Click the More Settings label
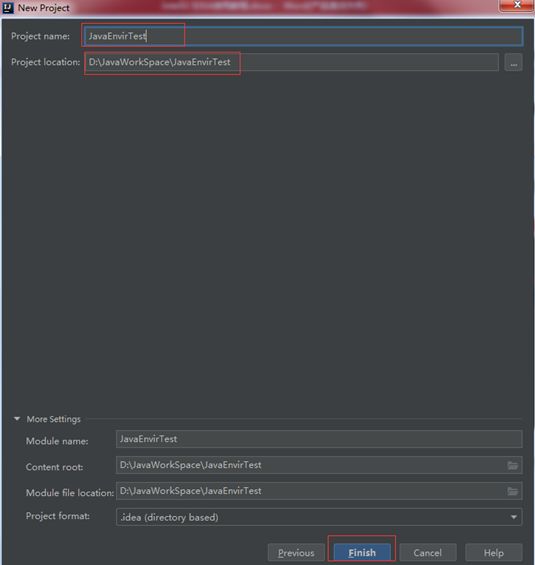The height and width of the screenshot is (565, 535). [53, 419]
